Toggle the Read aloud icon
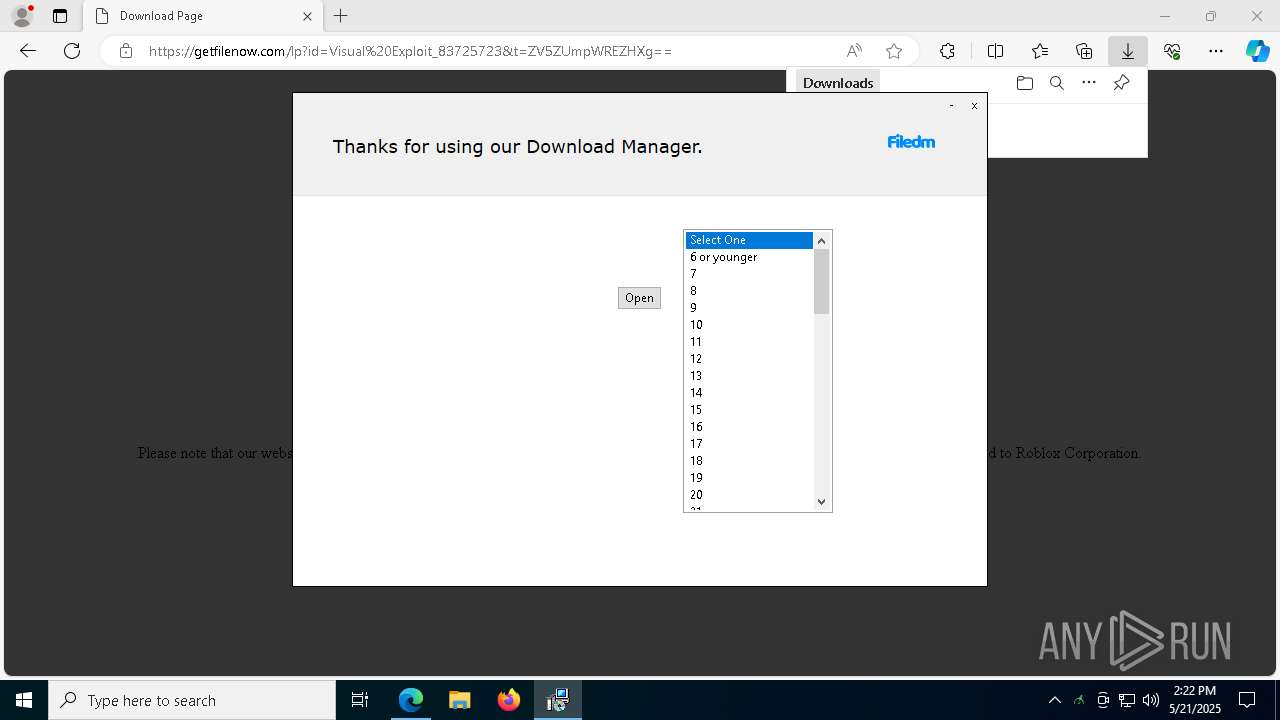Screen dimensions: 1280x720 pos(854,51)
